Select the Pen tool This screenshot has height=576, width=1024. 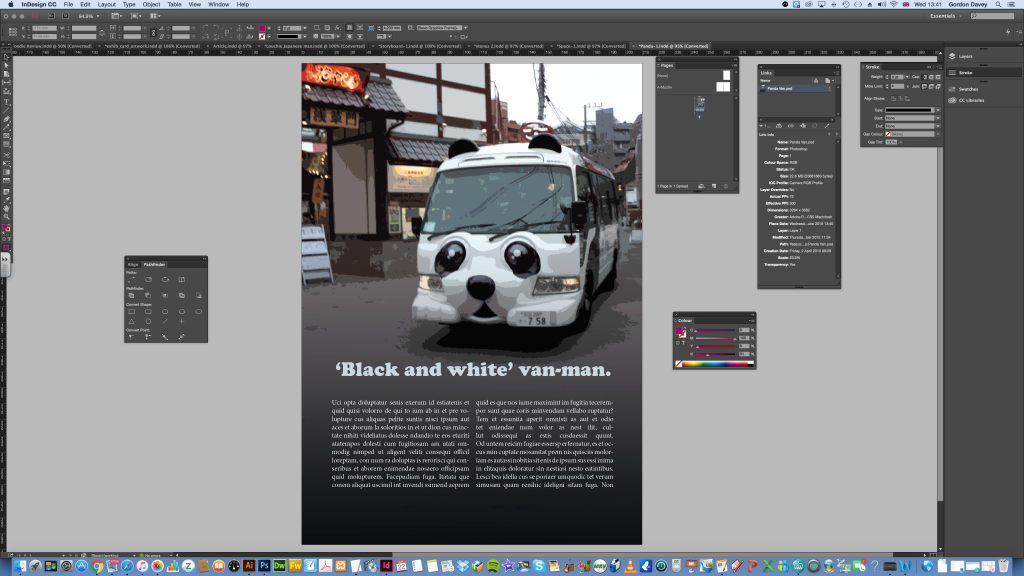point(7,118)
